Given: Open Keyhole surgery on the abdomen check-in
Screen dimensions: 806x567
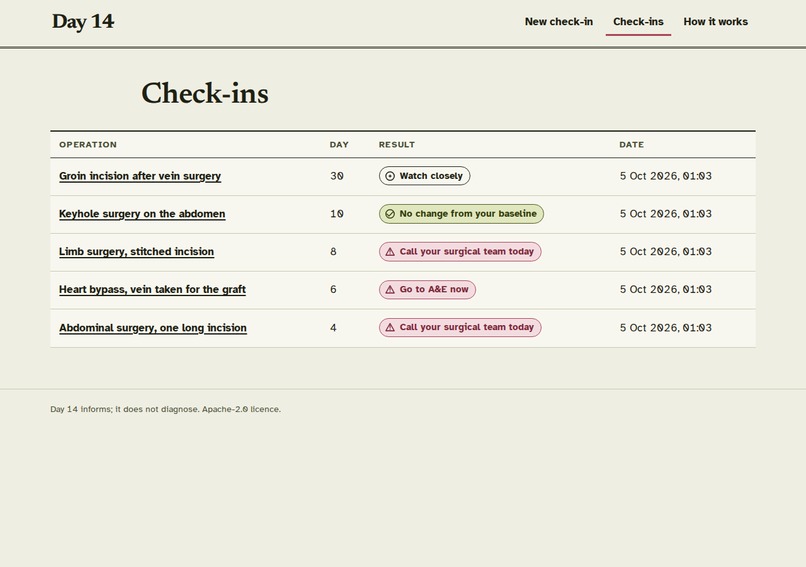Looking at the screenshot, I should pyautogui.click(x=142, y=214).
